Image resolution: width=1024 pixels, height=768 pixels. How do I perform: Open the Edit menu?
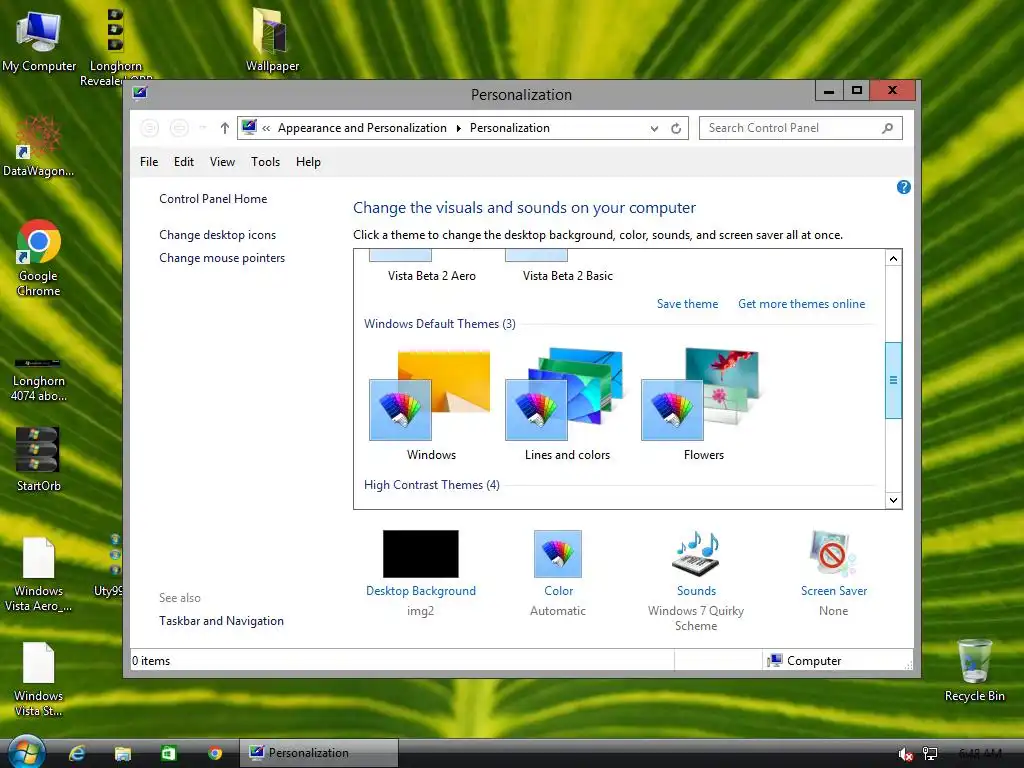tap(184, 162)
